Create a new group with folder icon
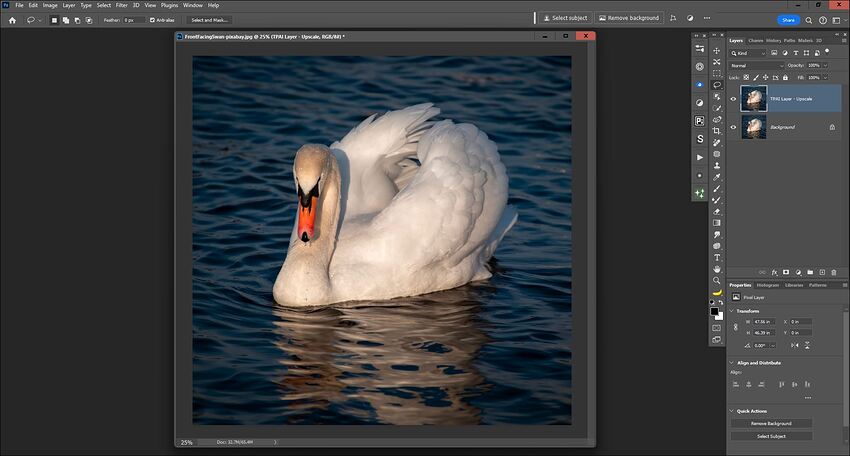Screen dimensions: 850x456 (810, 272)
